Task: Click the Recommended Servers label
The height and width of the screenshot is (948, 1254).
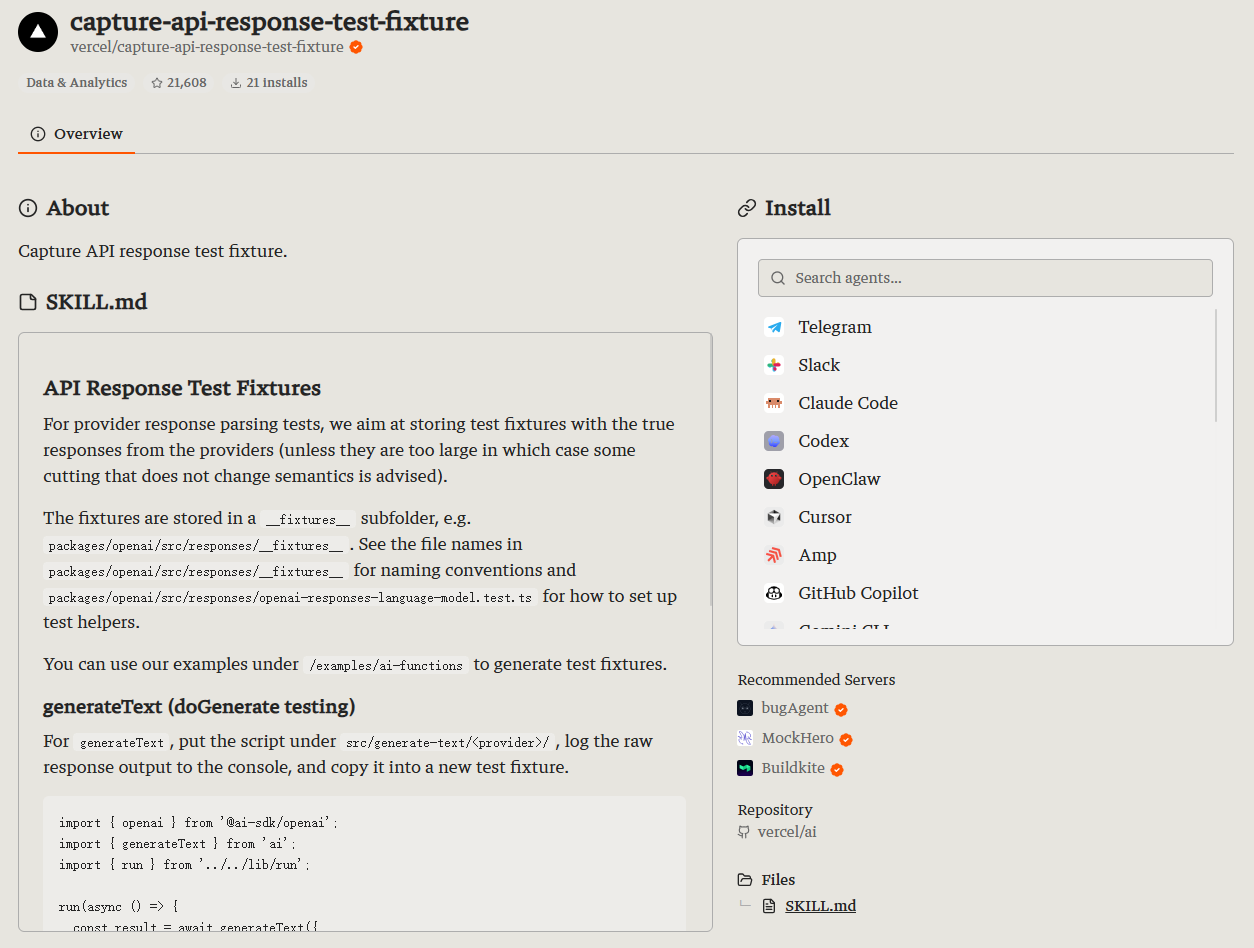Action: pyautogui.click(x=817, y=680)
